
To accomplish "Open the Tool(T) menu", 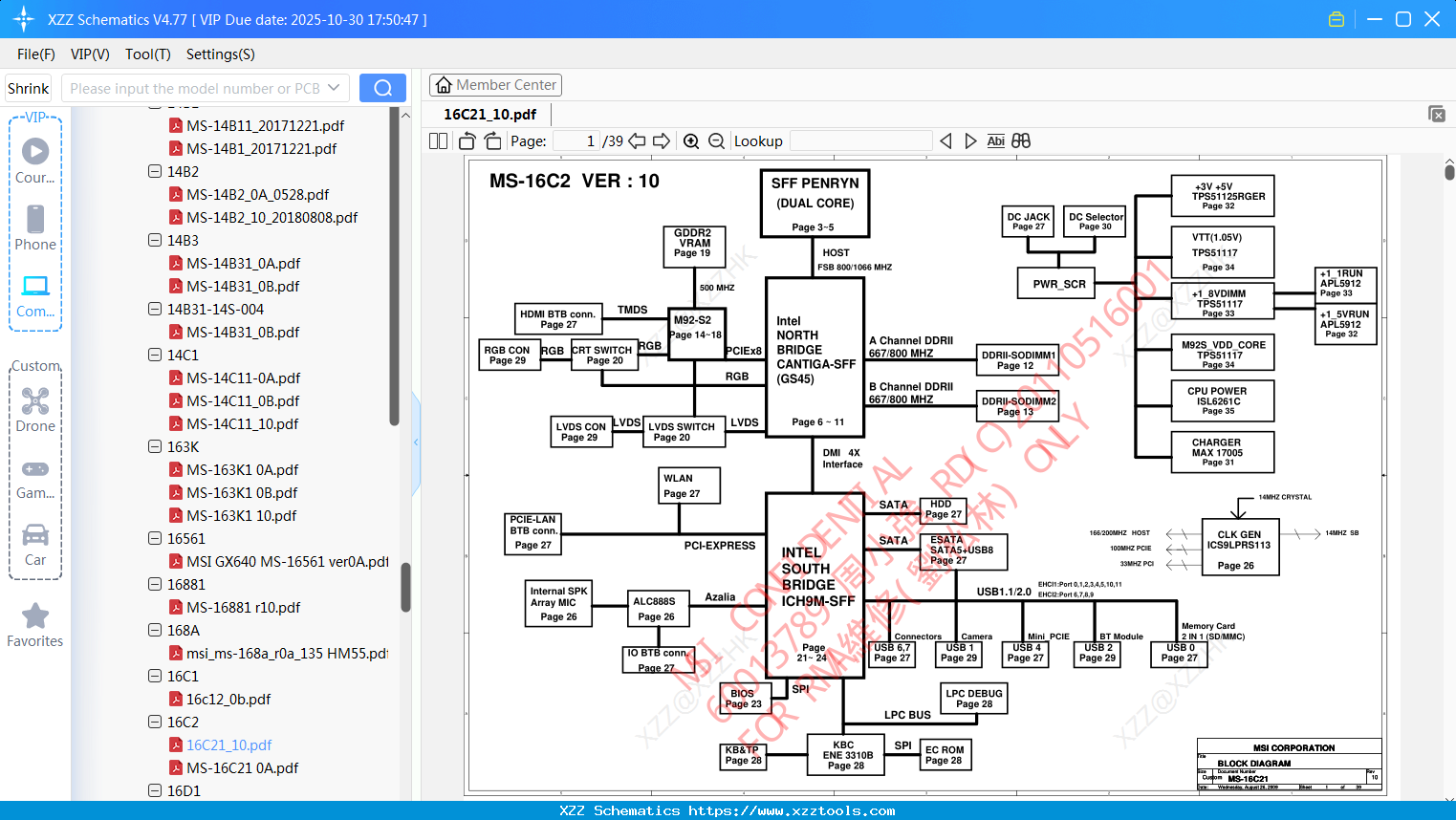I will pyautogui.click(x=148, y=54).
